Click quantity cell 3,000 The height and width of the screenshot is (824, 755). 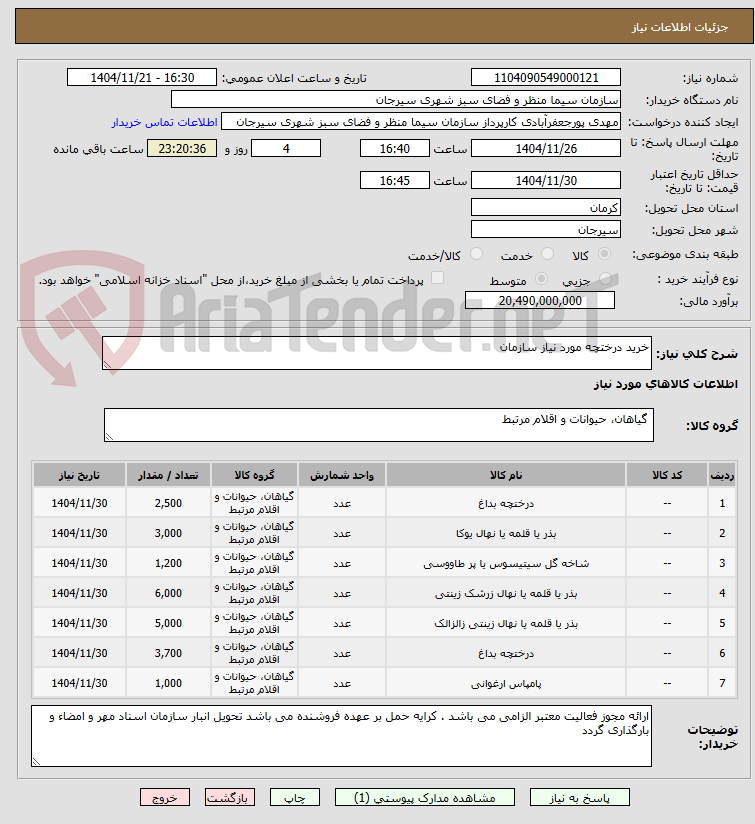coord(168,533)
